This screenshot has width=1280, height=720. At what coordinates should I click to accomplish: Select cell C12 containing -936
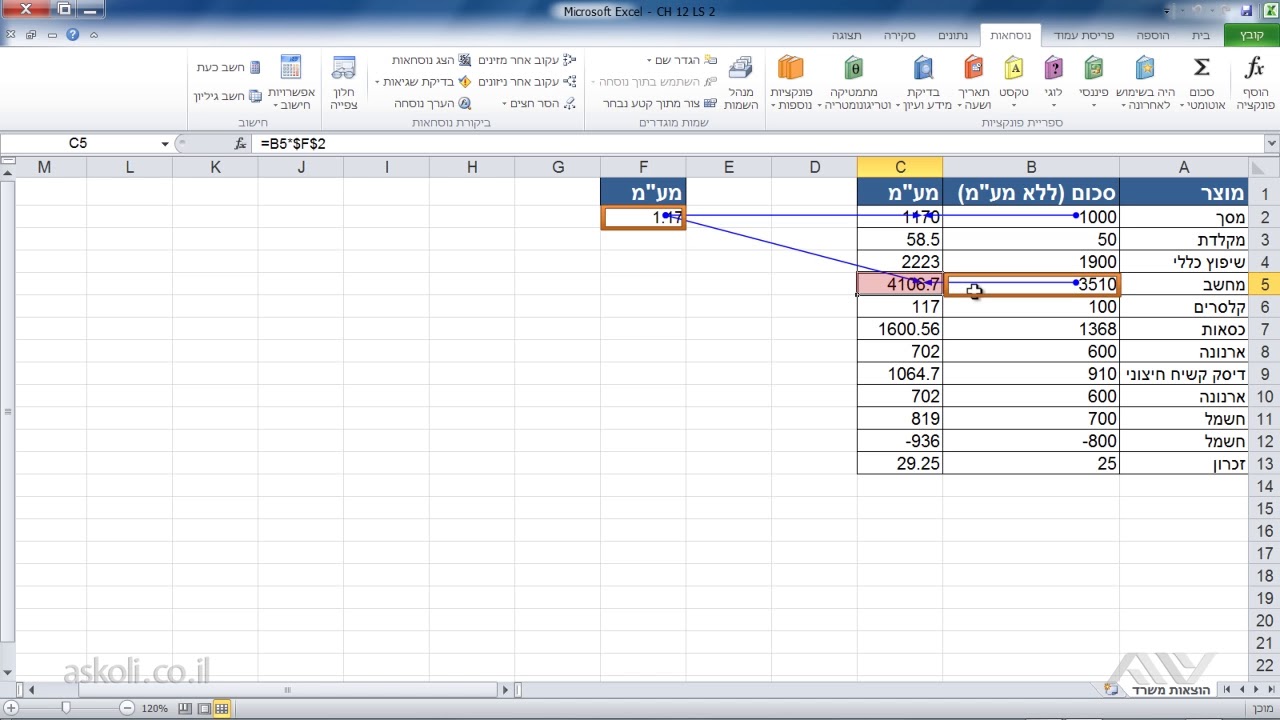(x=900, y=441)
